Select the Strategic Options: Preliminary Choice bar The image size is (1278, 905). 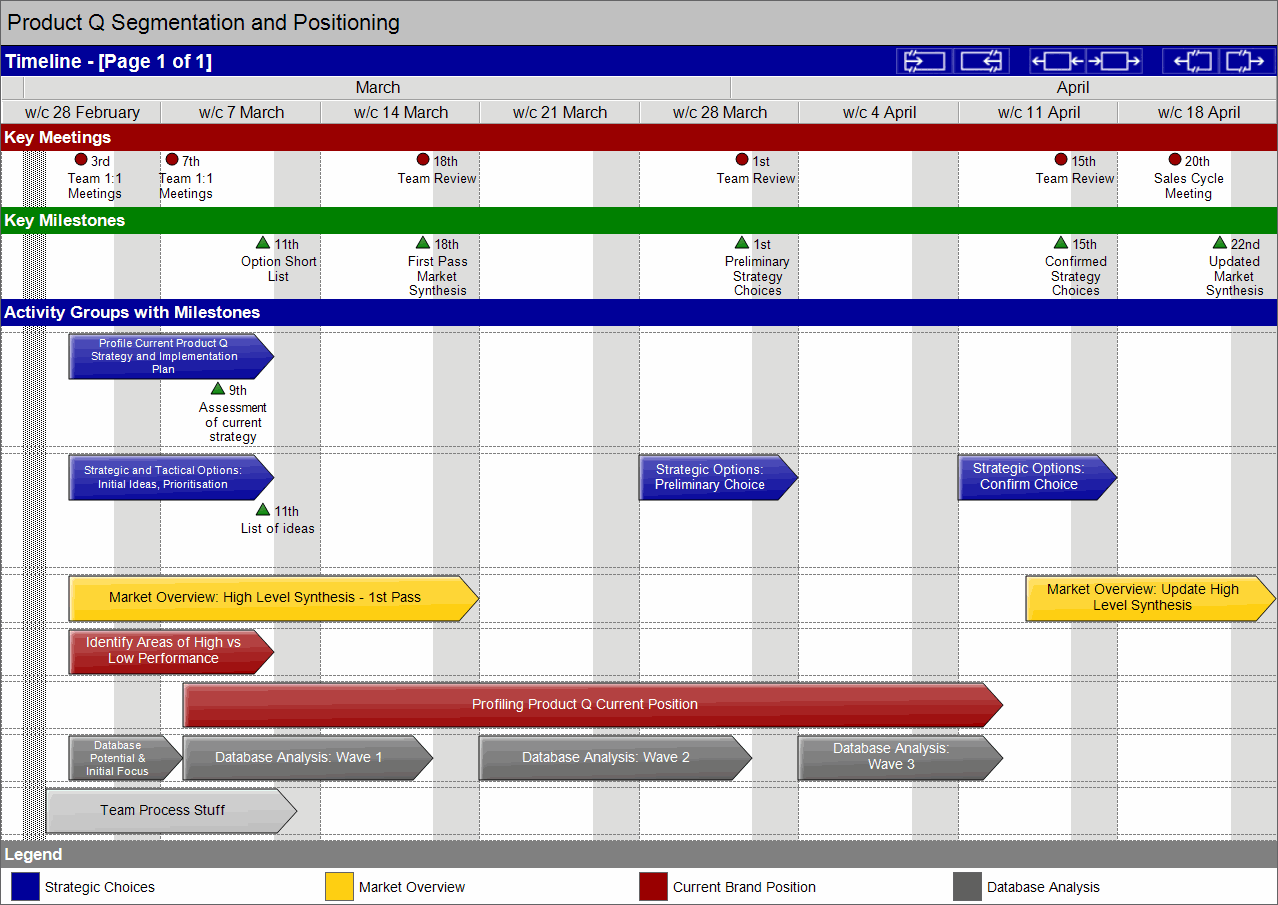click(719, 478)
